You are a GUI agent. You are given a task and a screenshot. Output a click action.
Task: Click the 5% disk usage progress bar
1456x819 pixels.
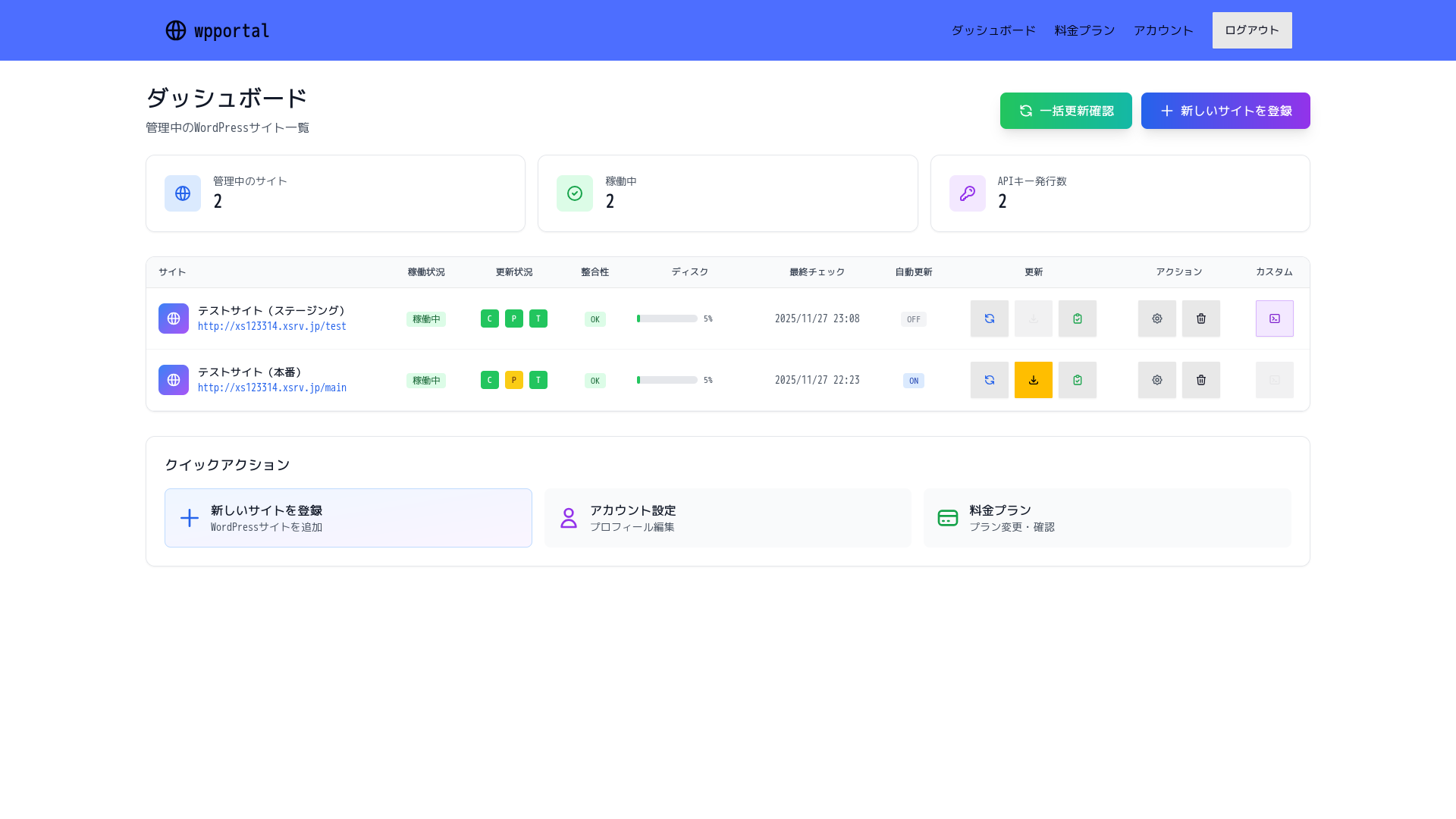pyautogui.click(x=667, y=318)
